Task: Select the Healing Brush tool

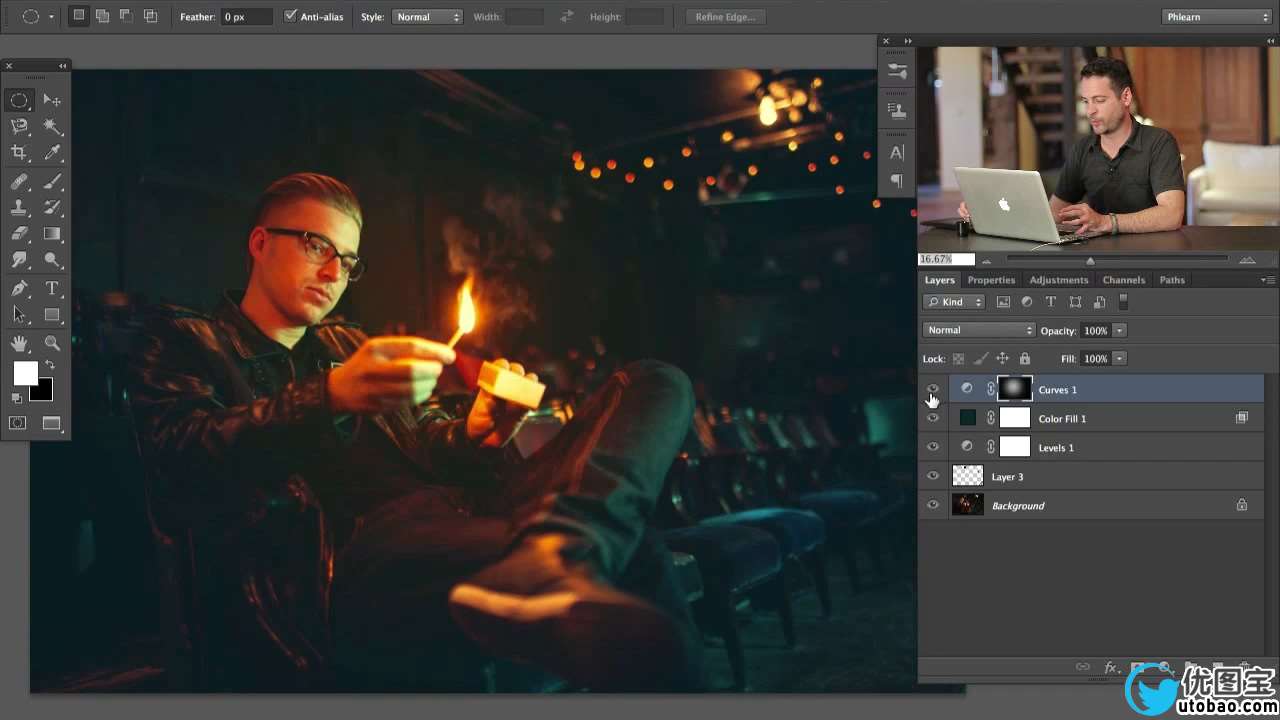Action: [19, 182]
